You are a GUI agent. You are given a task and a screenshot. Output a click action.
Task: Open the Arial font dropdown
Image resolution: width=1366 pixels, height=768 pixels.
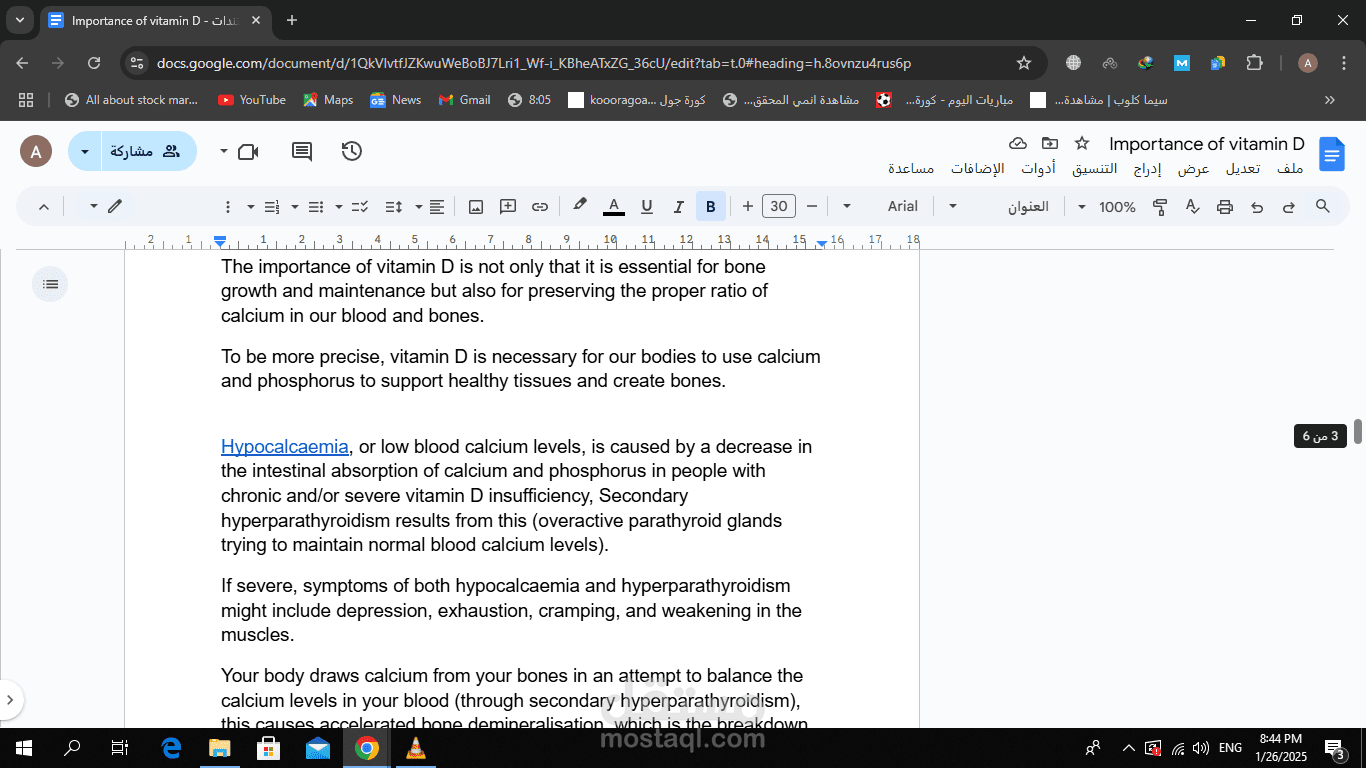point(880,207)
